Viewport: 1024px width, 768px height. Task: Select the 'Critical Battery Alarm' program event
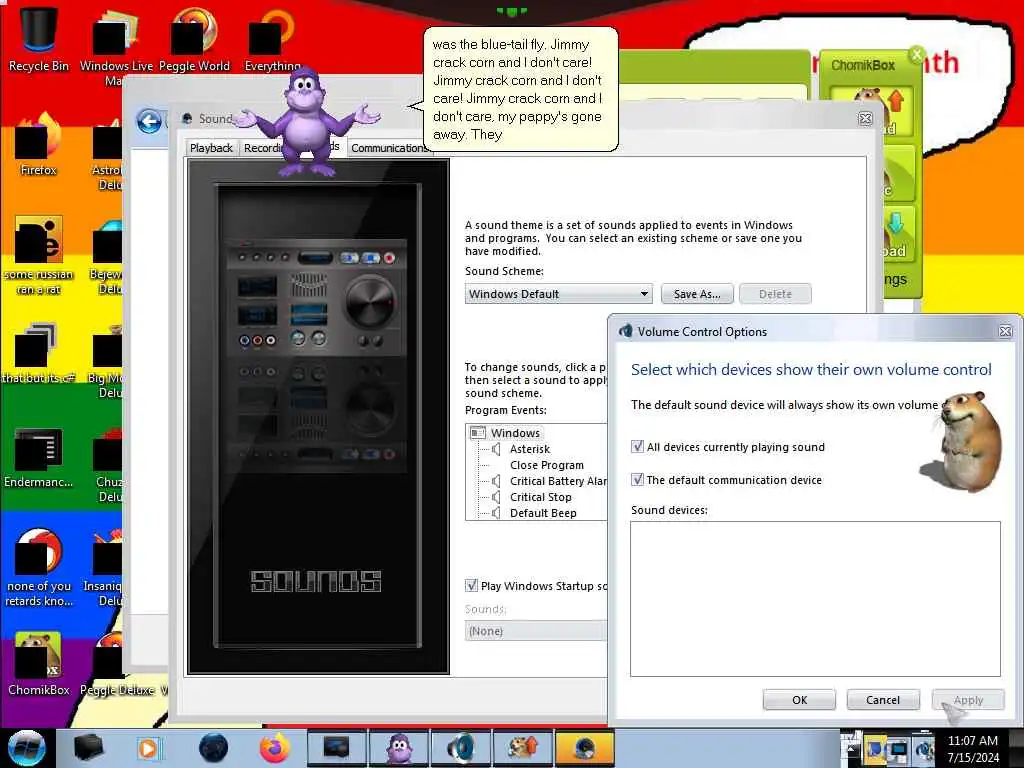point(558,481)
